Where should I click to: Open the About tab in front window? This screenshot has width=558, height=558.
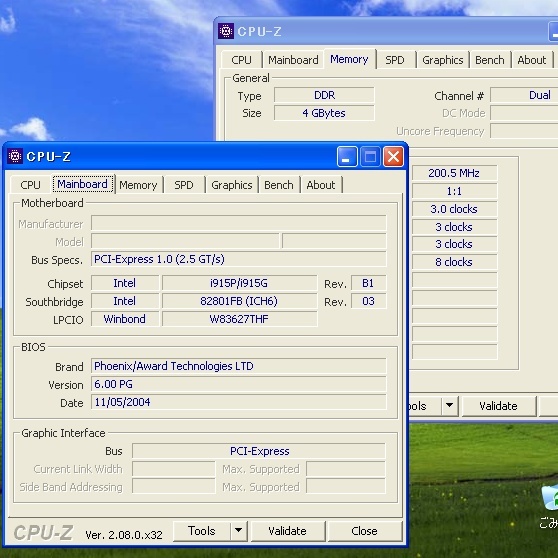tap(321, 185)
